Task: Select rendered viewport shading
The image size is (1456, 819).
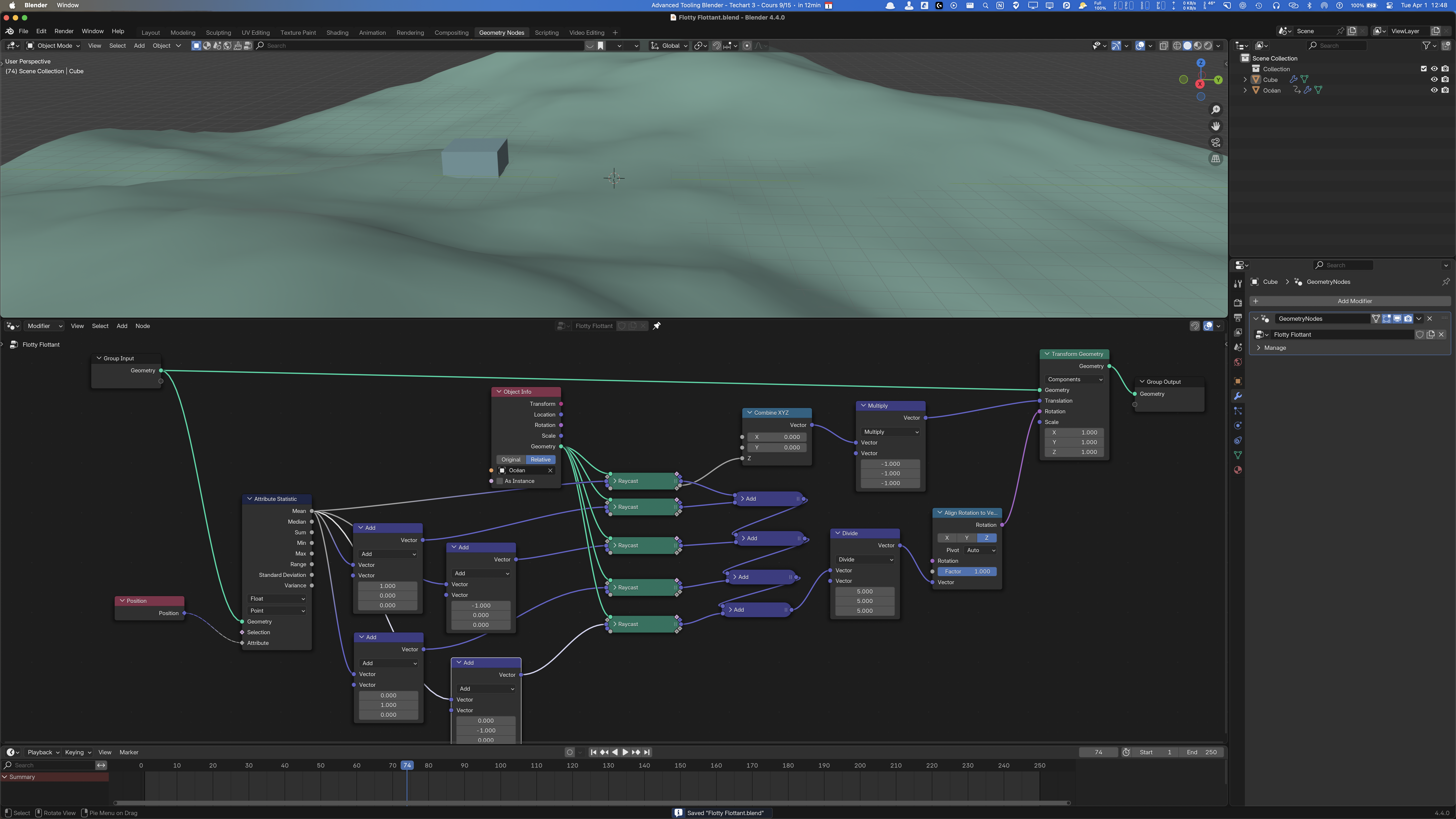Action: (x=1208, y=46)
